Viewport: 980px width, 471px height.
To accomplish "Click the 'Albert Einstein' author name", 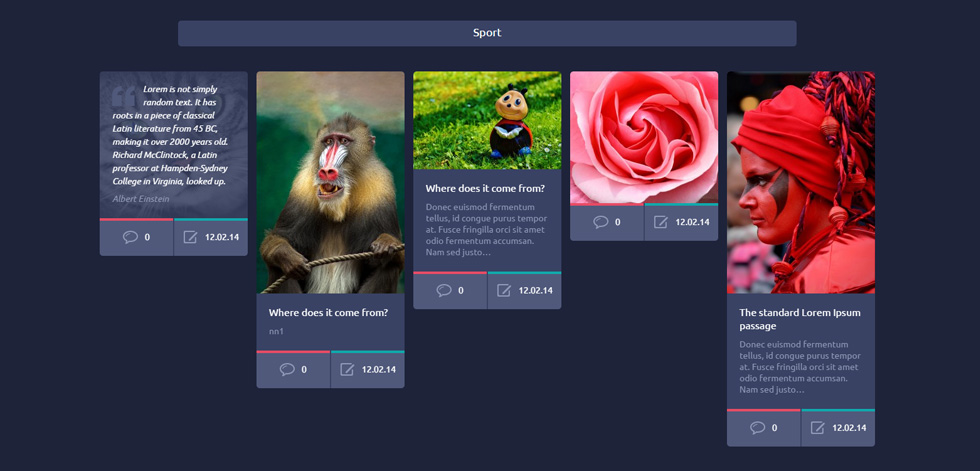I will 141,199.
